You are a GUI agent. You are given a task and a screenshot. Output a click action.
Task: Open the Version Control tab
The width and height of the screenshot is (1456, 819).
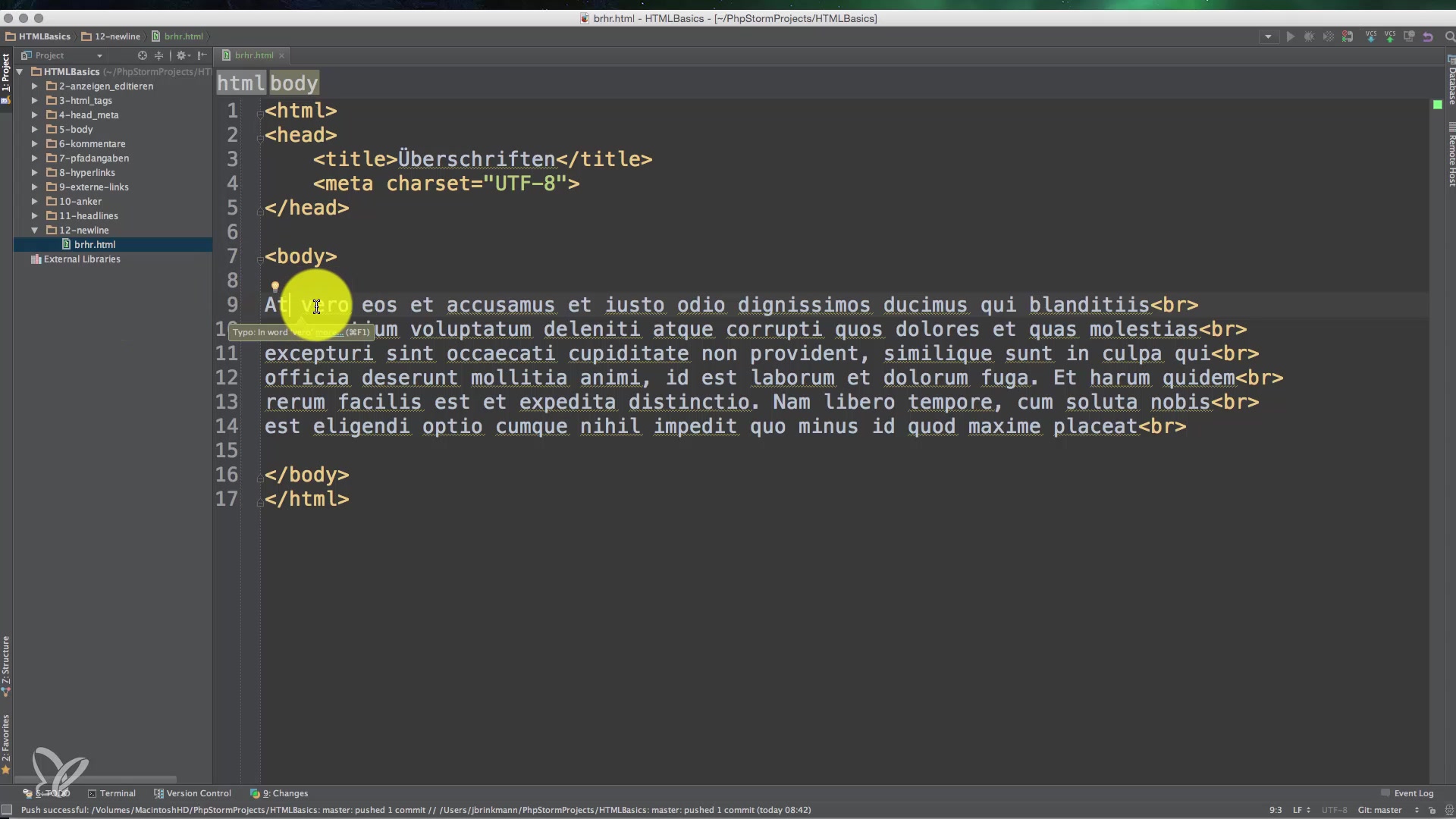pos(193,793)
